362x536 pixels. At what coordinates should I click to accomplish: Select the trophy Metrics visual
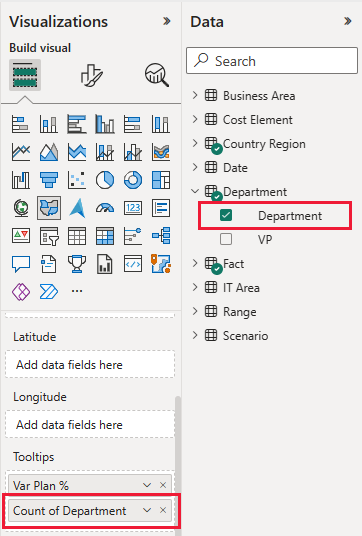77,264
